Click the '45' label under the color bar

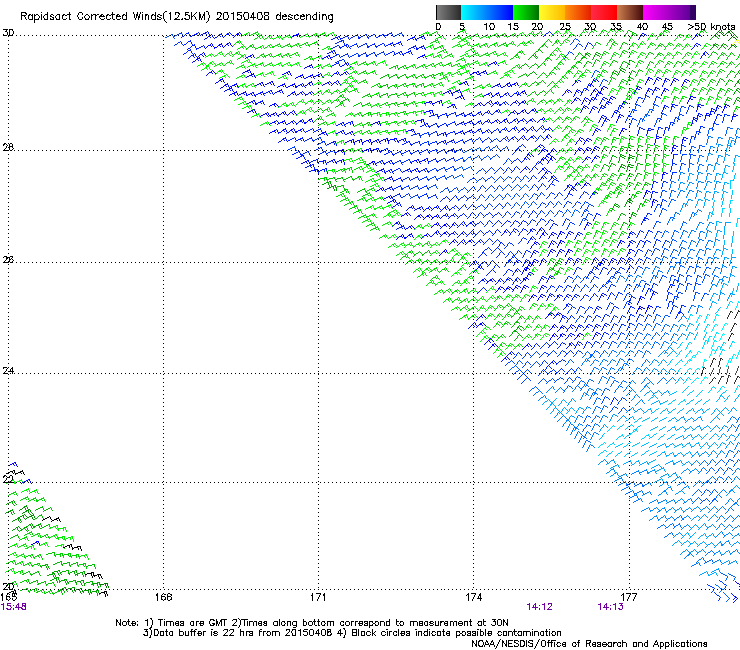click(667, 26)
